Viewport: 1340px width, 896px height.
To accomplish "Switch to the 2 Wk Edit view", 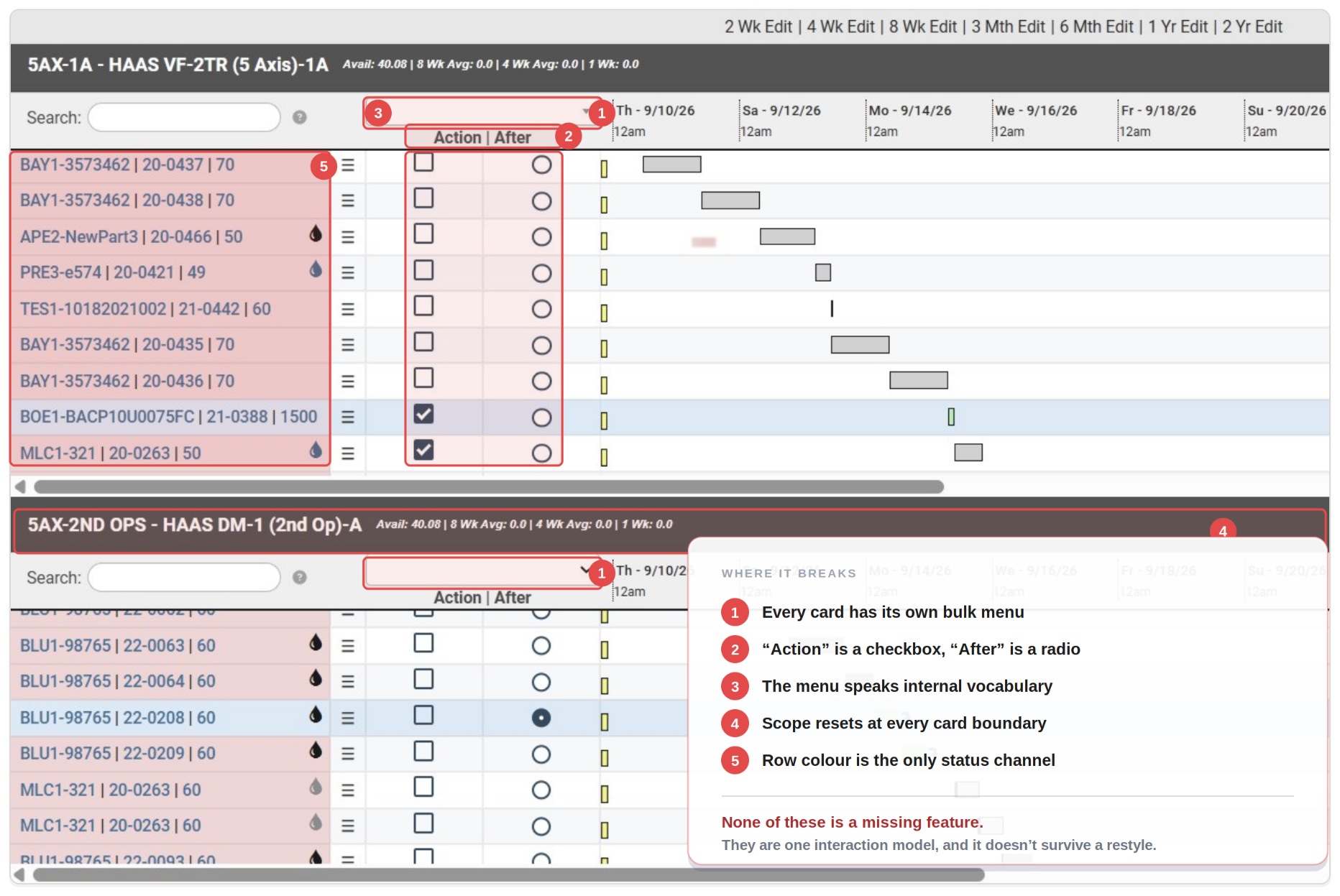I will (758, 27).
